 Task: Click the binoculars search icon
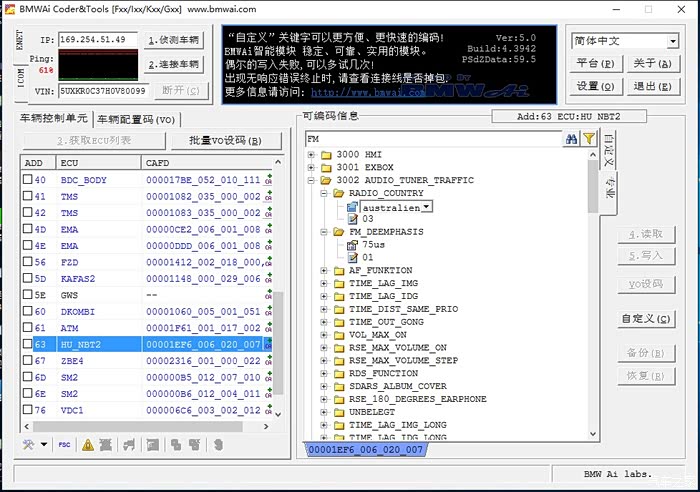(x=572, y=139)
